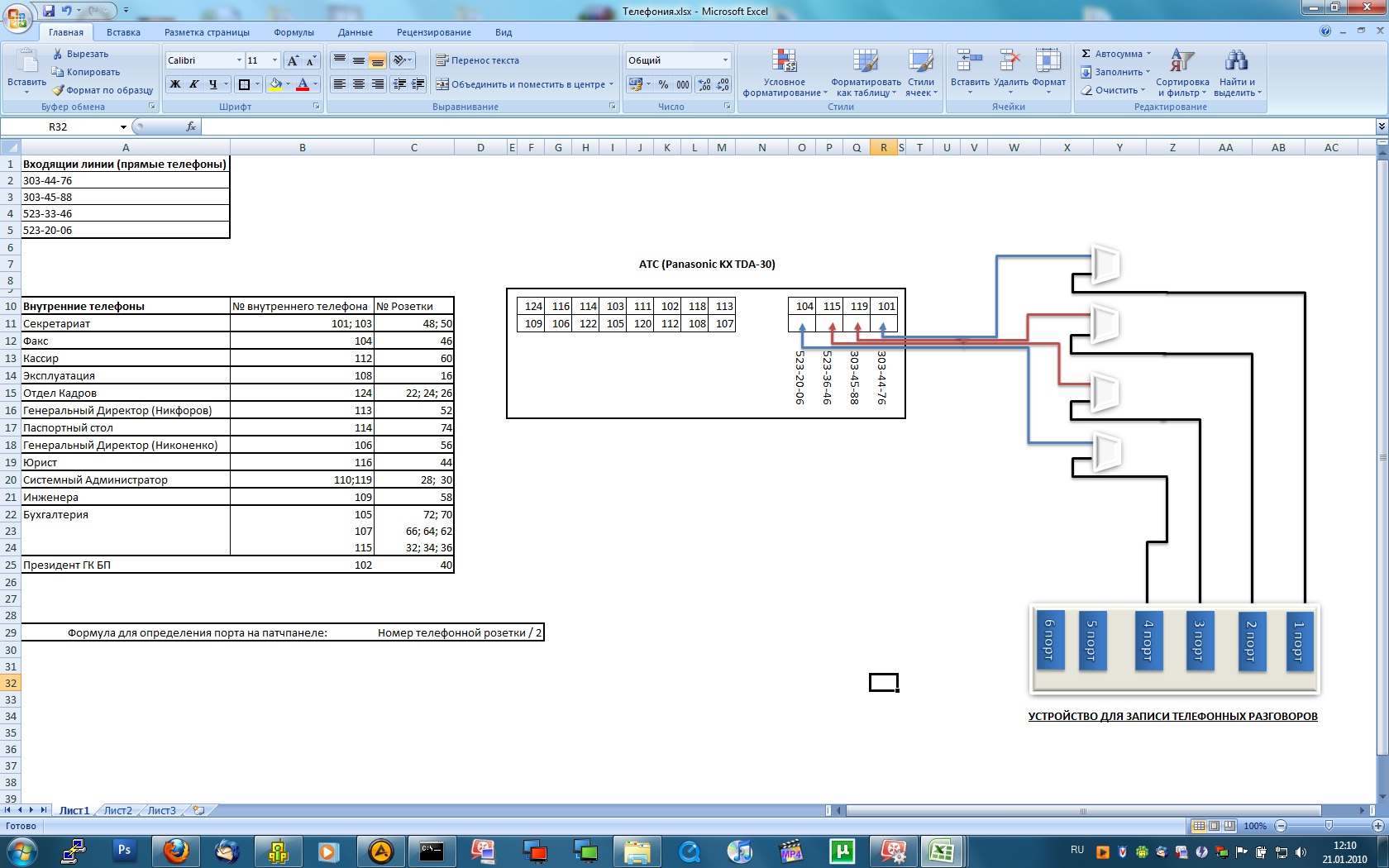The image size is (1389, 868).
Task: Click Insert cells icon (Вставить) in Ячейки
Action: [x=970, y=60]
